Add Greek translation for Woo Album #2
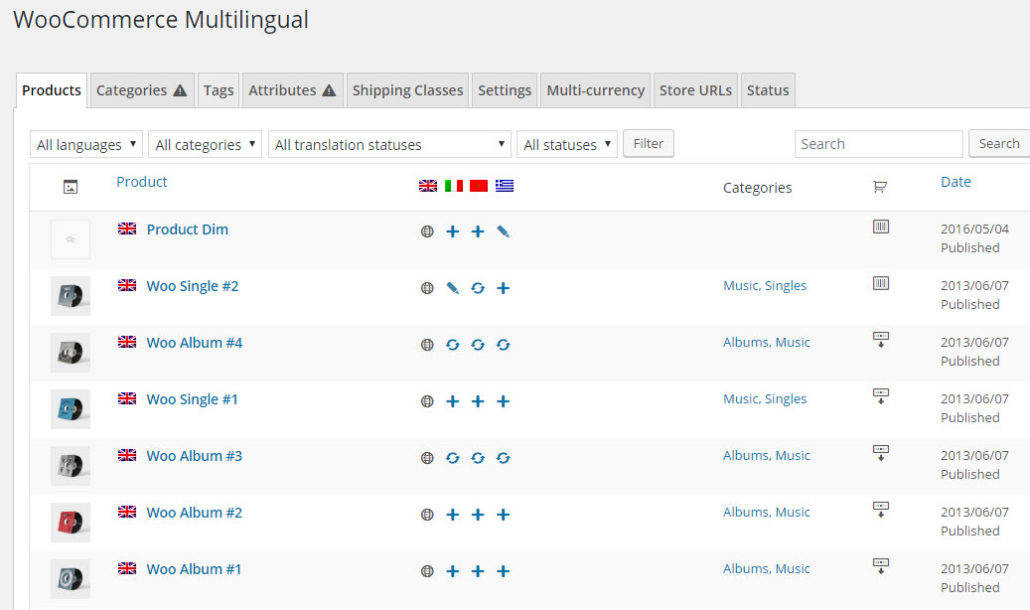Viewport: 1030px width, 610px height. coord(503,514)
